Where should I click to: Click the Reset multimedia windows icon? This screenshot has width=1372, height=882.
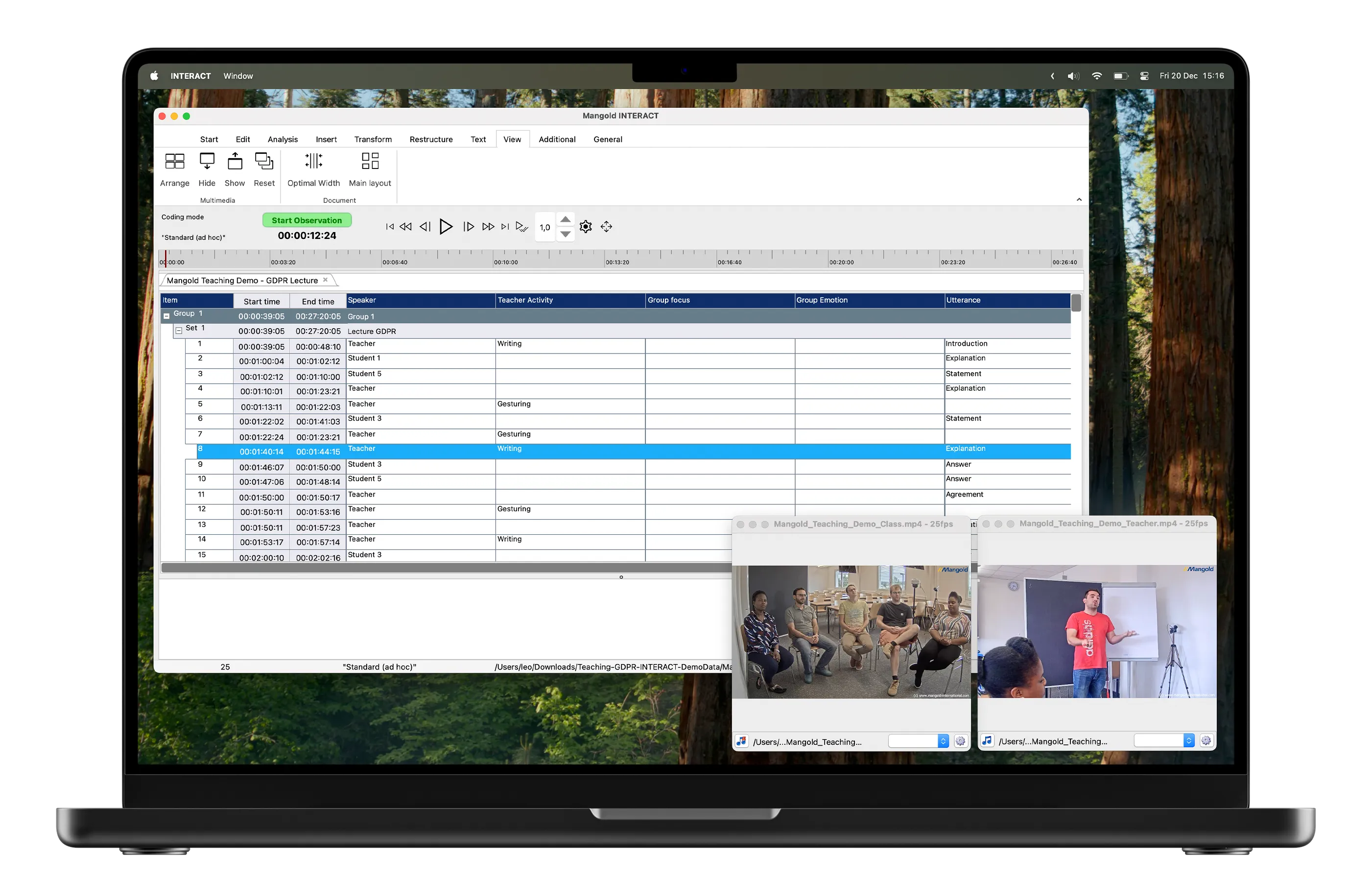tap(264, 161)
